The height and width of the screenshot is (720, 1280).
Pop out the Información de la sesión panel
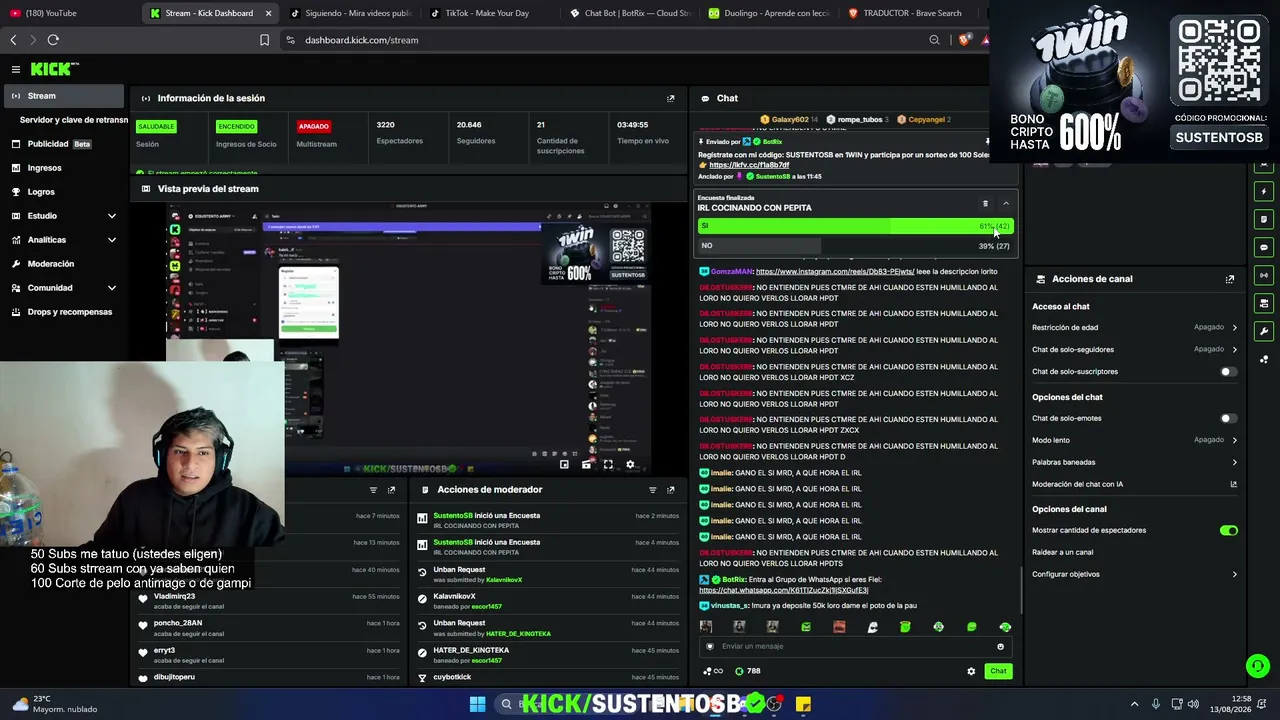tap(670, 98)
